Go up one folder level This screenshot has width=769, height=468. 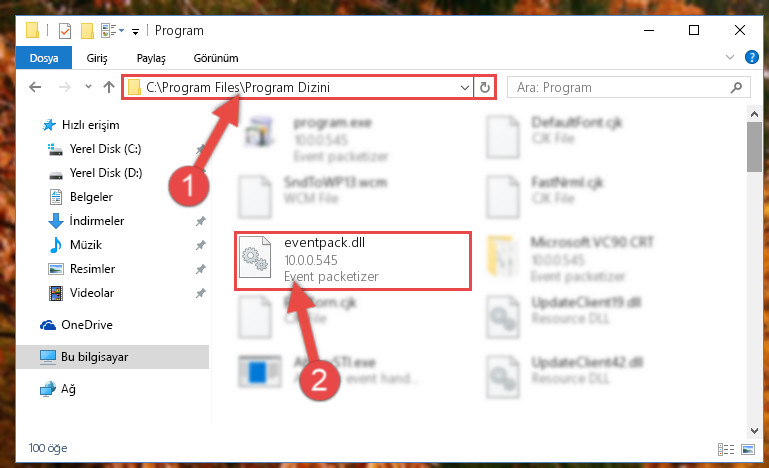click(109, 87)
